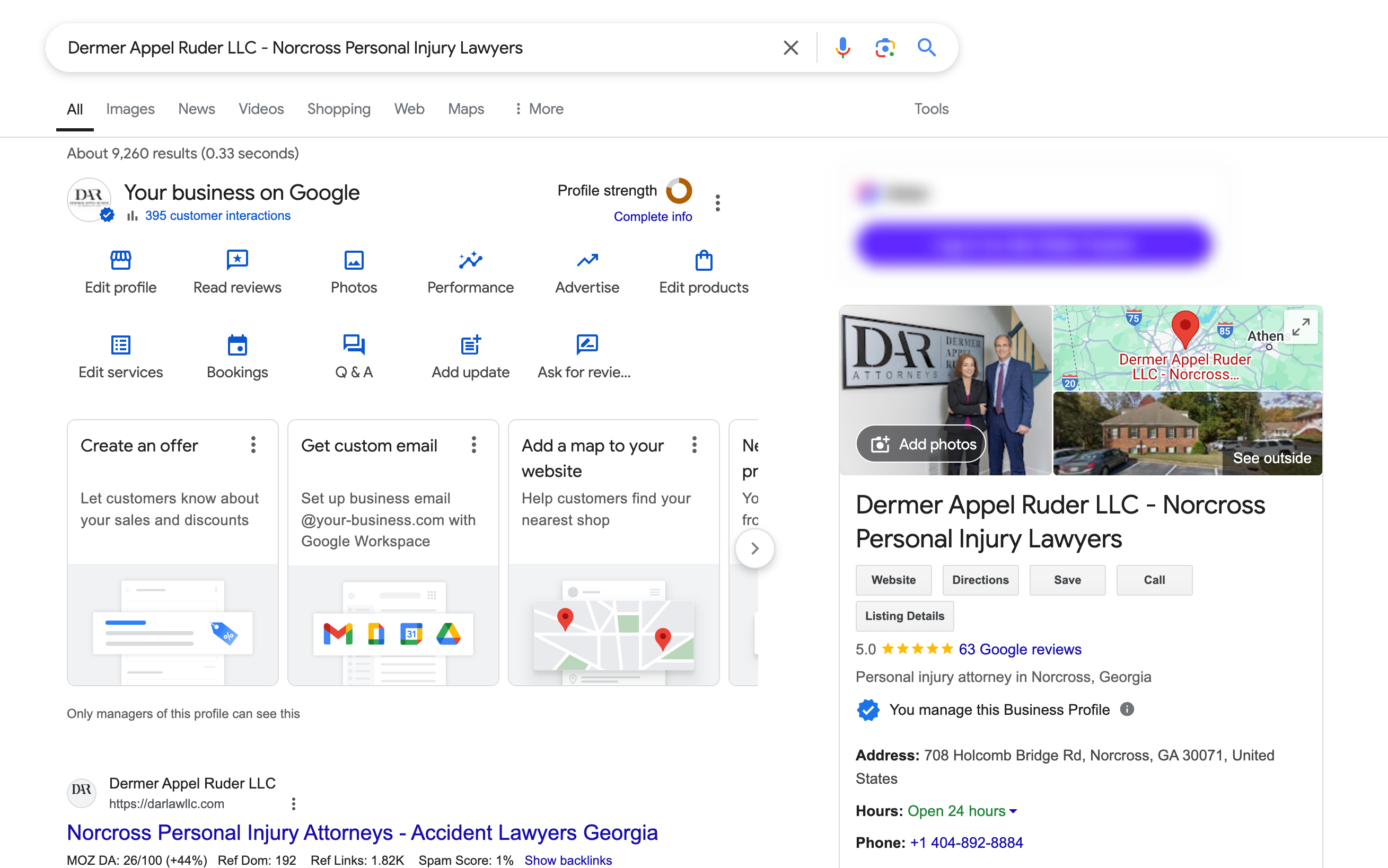Open the Q & A section
Image resolution: width=1388 pixels, height=868 pixels.
[353, 356]
